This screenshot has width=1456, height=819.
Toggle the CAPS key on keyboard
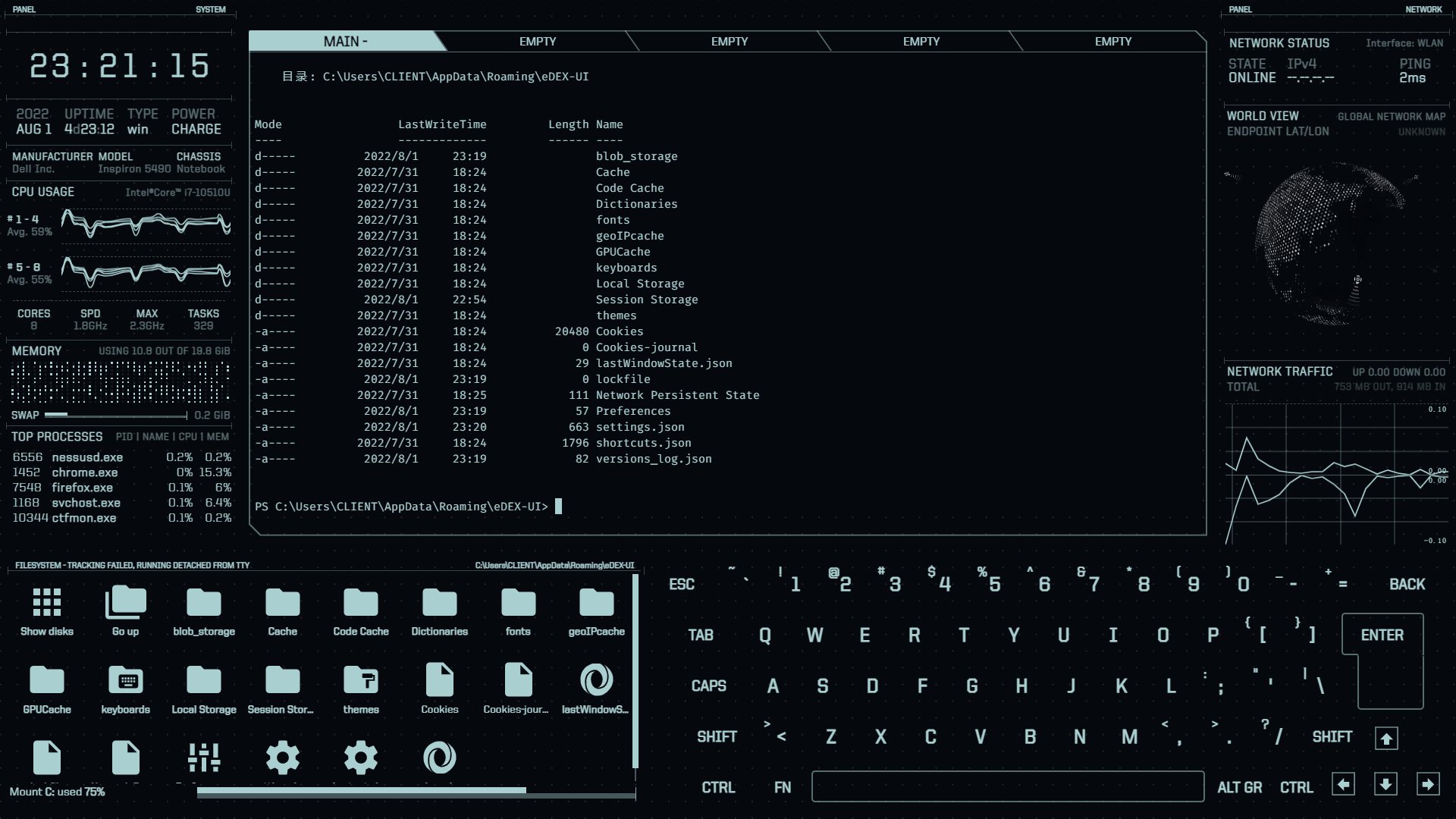click(708, 686)
